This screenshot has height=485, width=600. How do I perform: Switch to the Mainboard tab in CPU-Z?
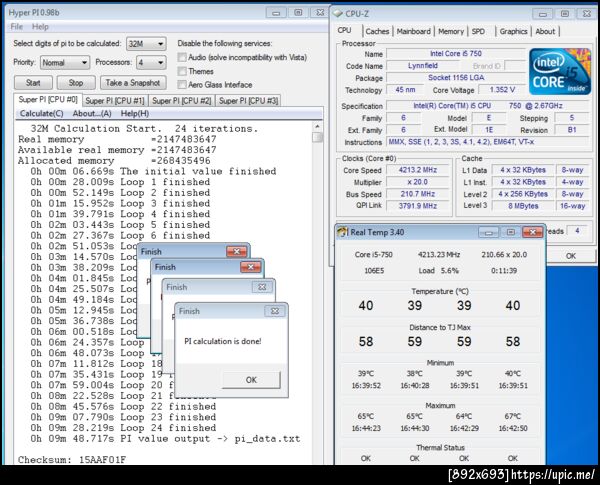coord(413,31)
